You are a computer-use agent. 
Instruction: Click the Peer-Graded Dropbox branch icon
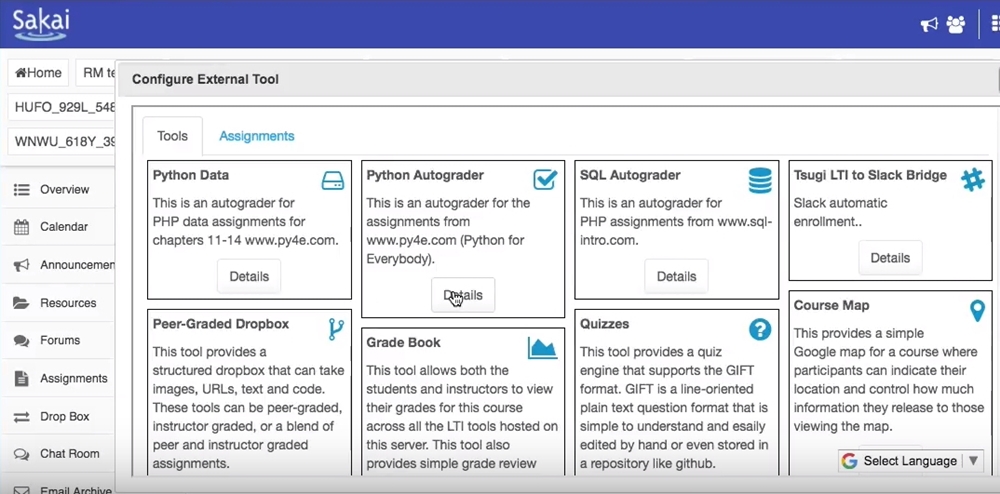click(x=335, y=330)
